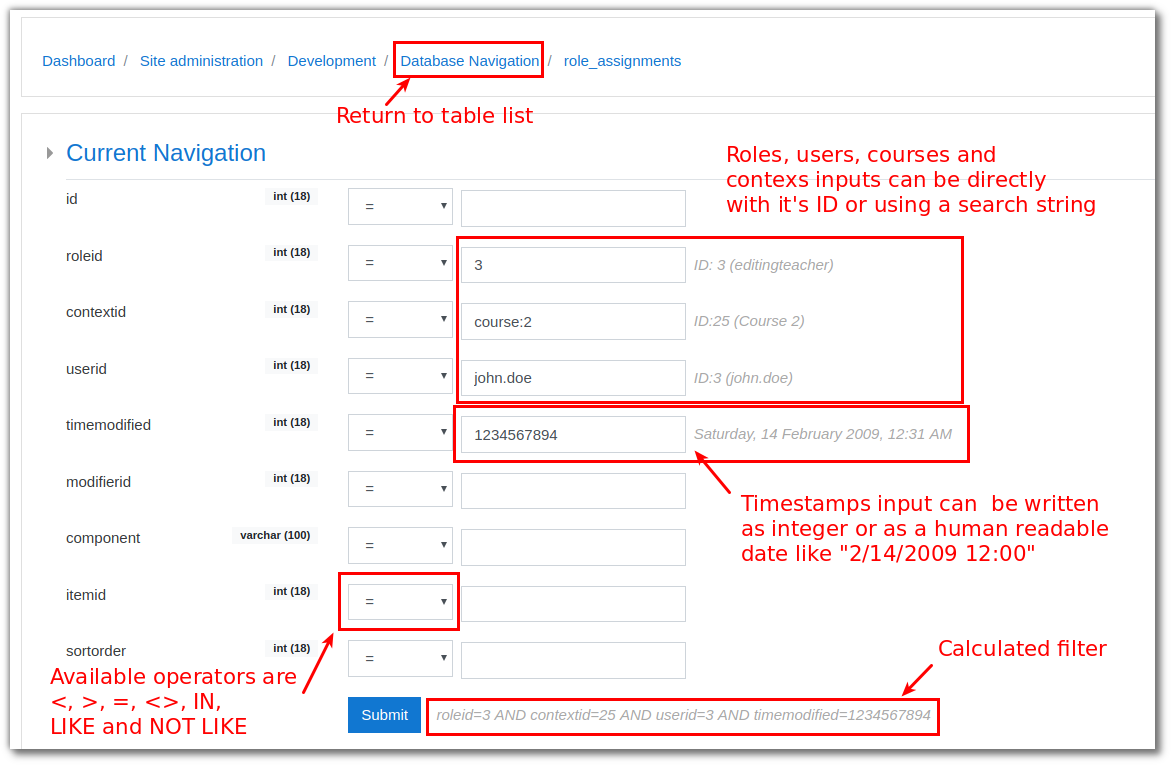Viewport: 1171px width, 765px height.
Task: Click the empty id value field
Action: click(x=573, y=208)
